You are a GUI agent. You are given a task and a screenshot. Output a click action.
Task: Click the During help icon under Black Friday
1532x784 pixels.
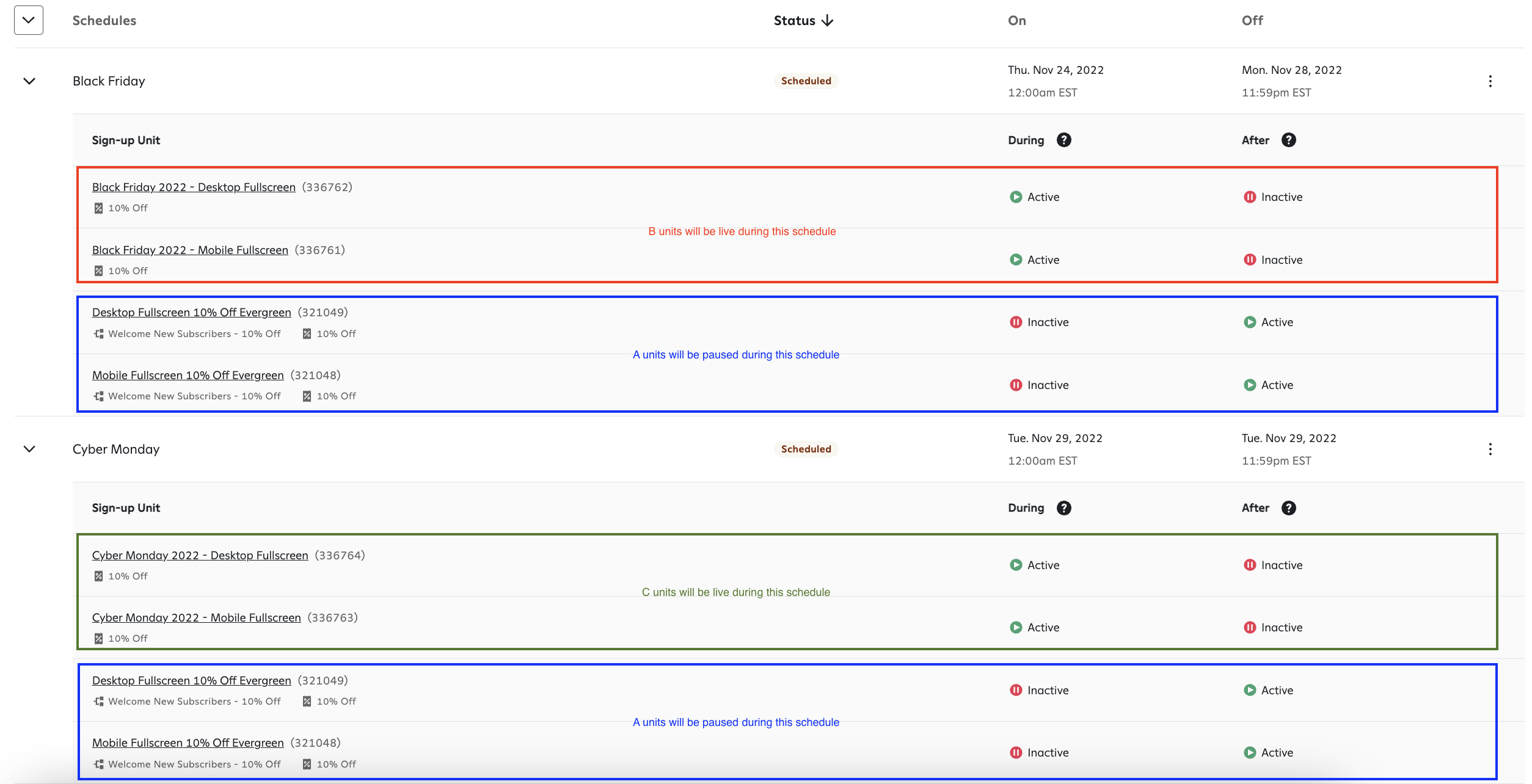click(1063, 140)
